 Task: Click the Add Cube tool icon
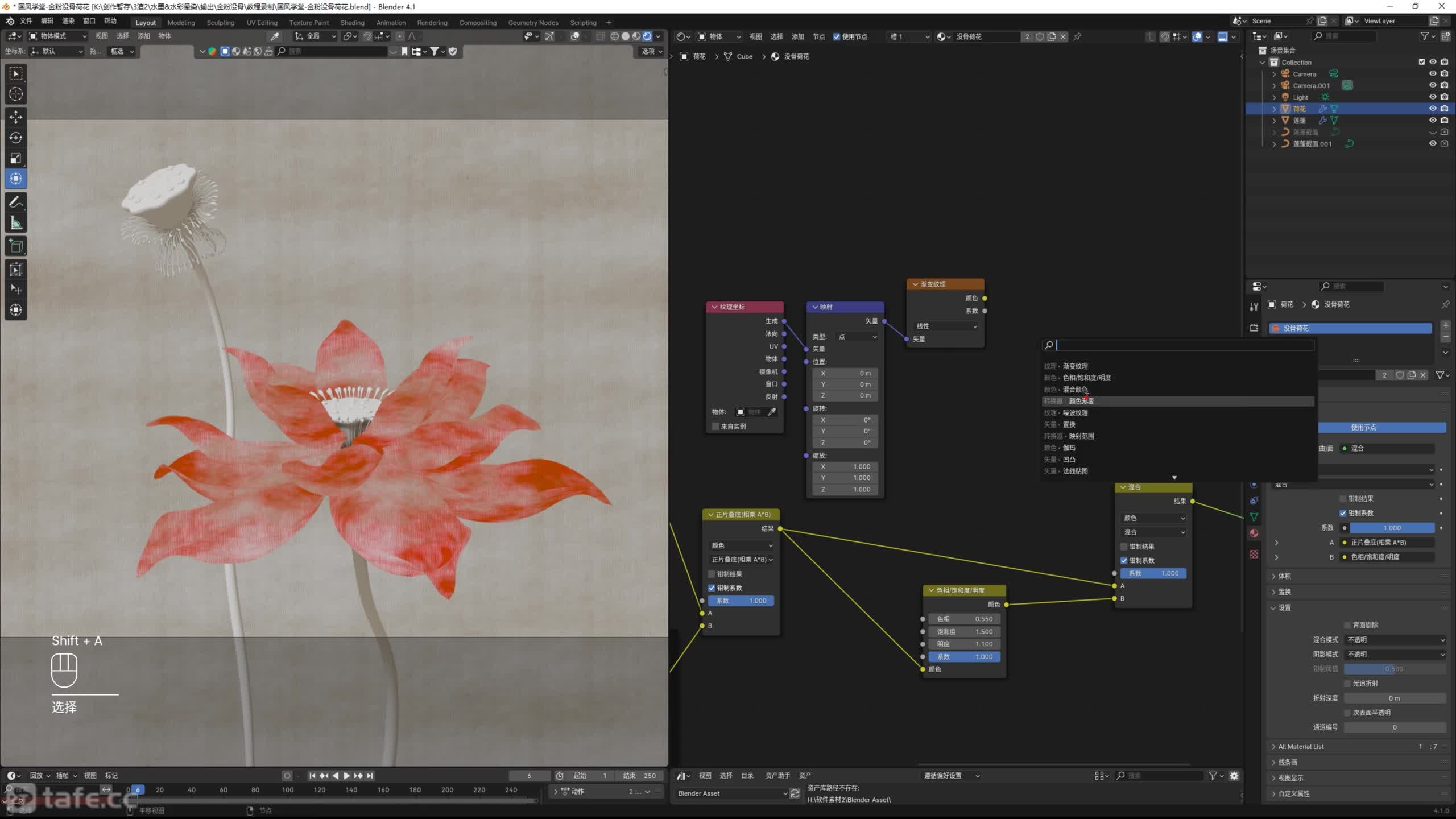click(16, 246)
